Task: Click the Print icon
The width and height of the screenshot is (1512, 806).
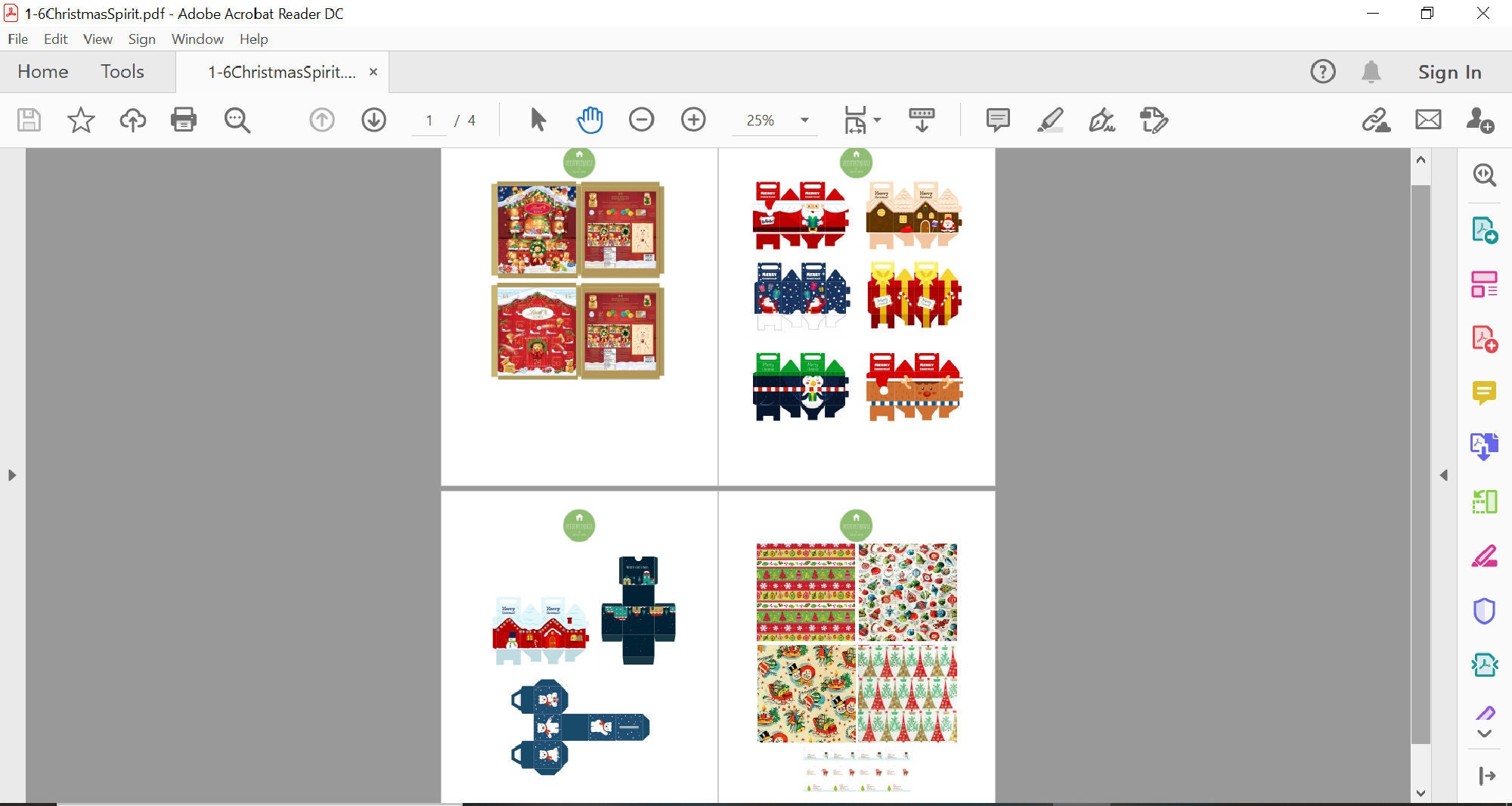Action: tap(184, 120)
